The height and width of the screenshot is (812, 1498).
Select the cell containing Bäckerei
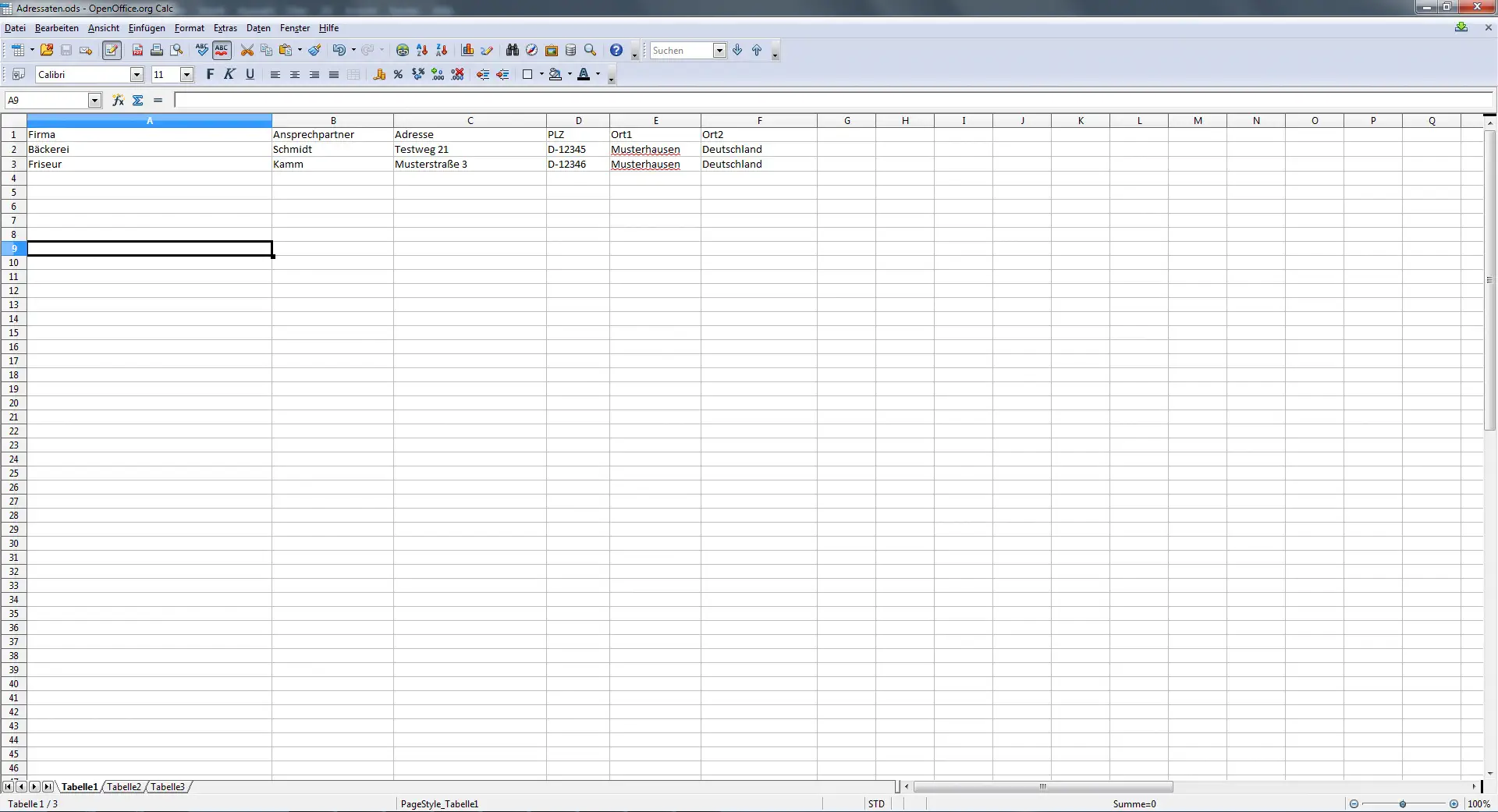point(148,150)
